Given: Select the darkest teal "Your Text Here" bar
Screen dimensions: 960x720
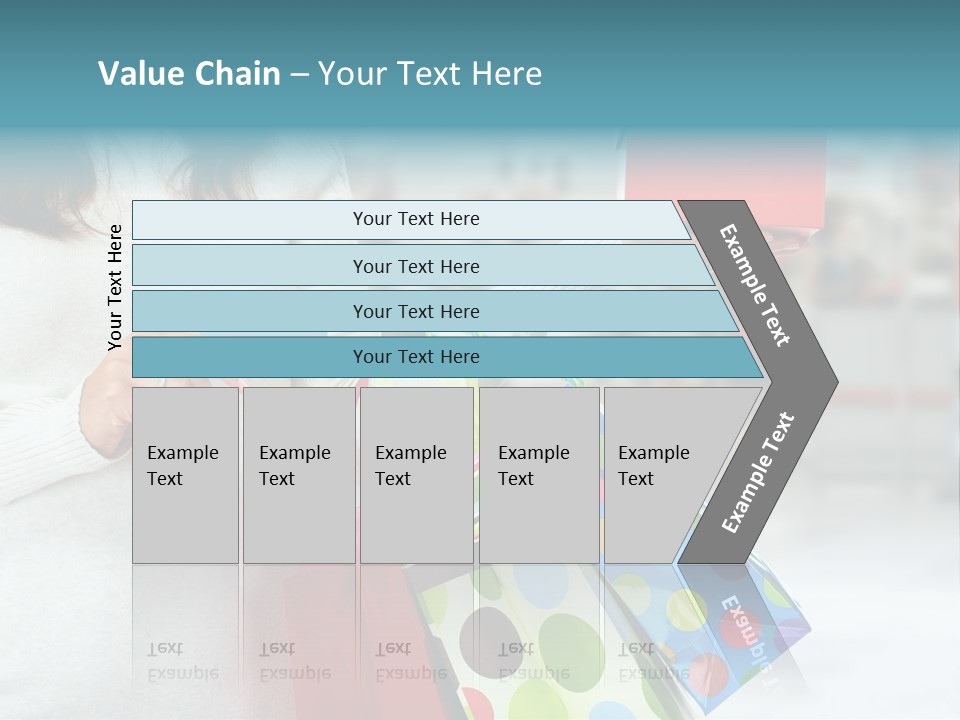Looking at the screenshot, I should click(416, 357).
